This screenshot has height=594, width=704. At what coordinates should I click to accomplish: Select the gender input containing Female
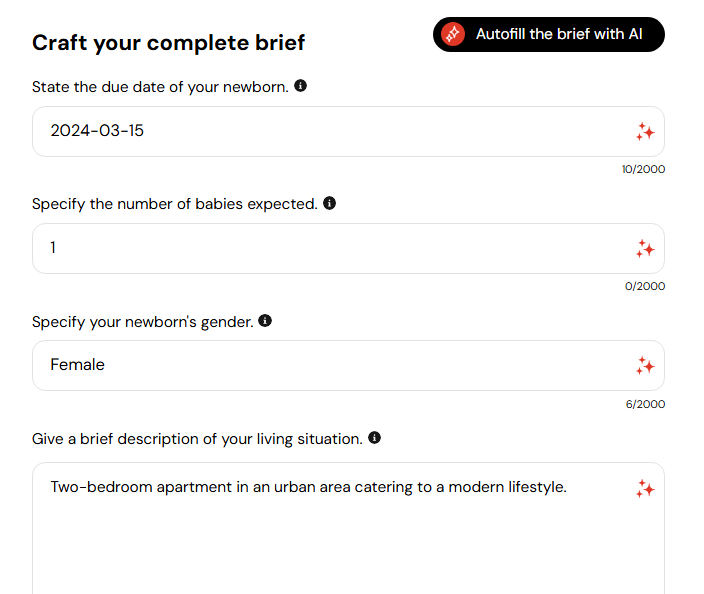348,365
